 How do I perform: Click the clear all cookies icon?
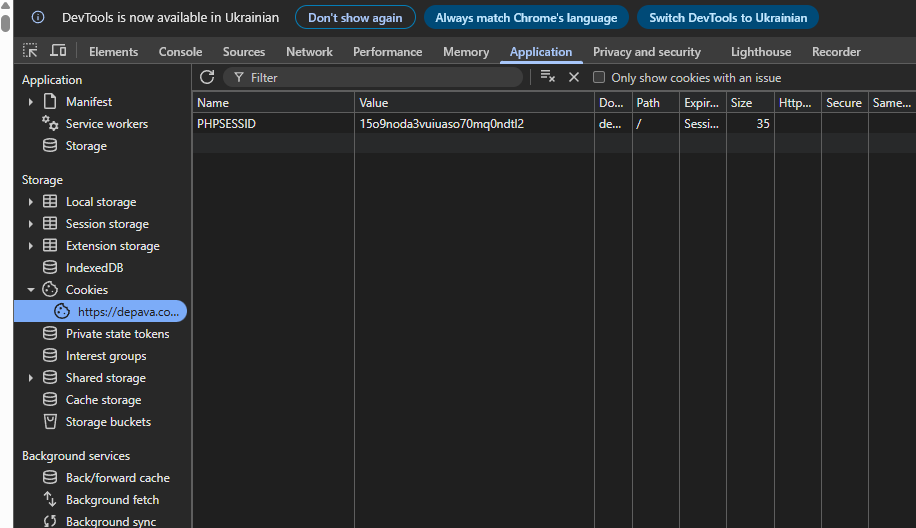pos(547,77)
